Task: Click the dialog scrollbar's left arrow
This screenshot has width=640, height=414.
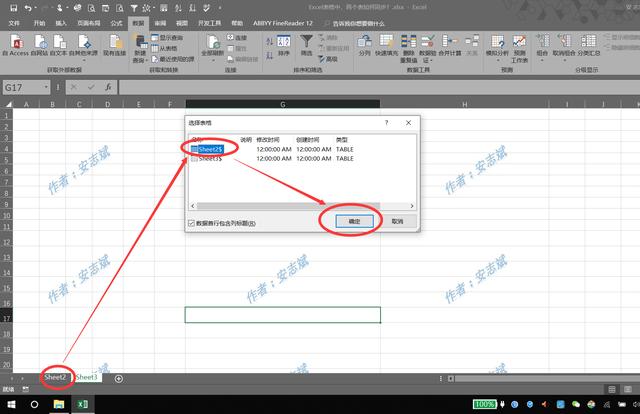Action: 193,206
